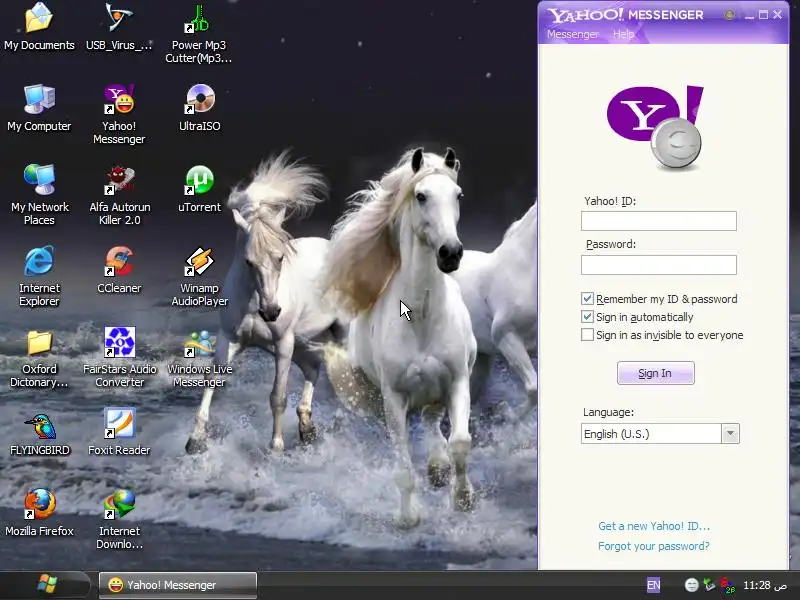800x600 pixels.
Task: Uncheck Remember my ID & password
Action: tap(587, 298)
